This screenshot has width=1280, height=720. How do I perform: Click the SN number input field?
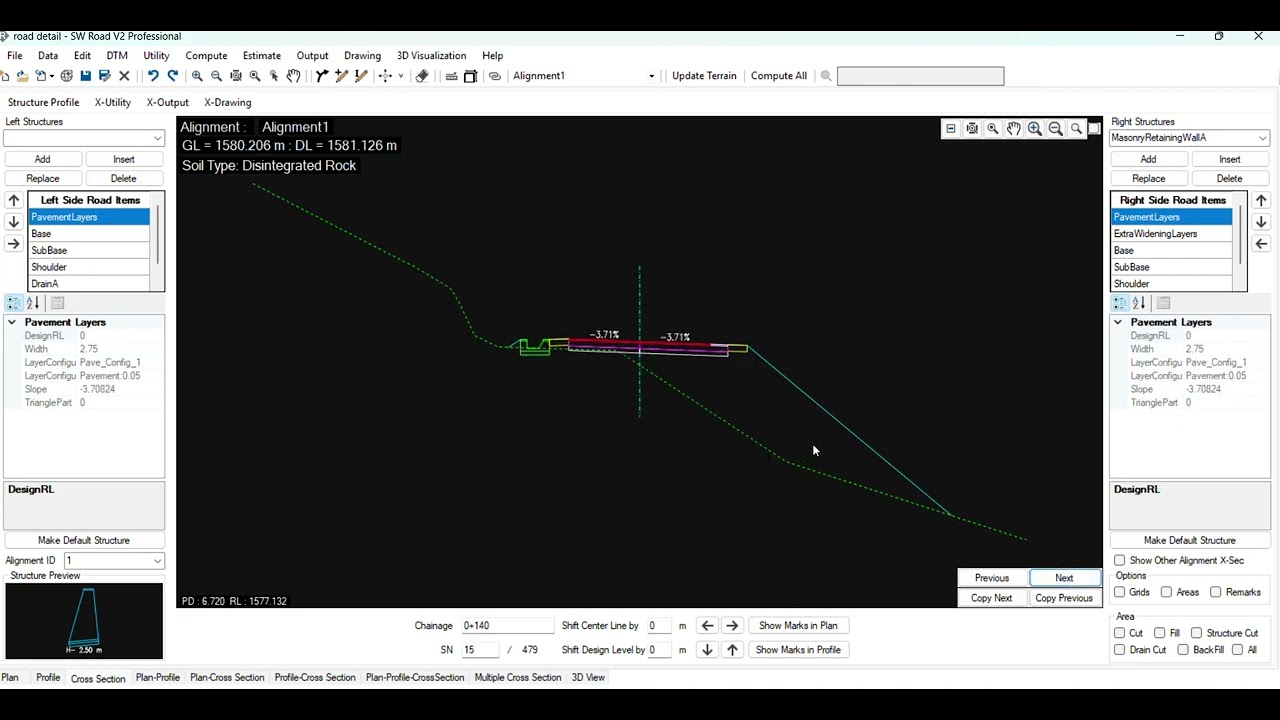pyautogui.click(x=480, y=650)
